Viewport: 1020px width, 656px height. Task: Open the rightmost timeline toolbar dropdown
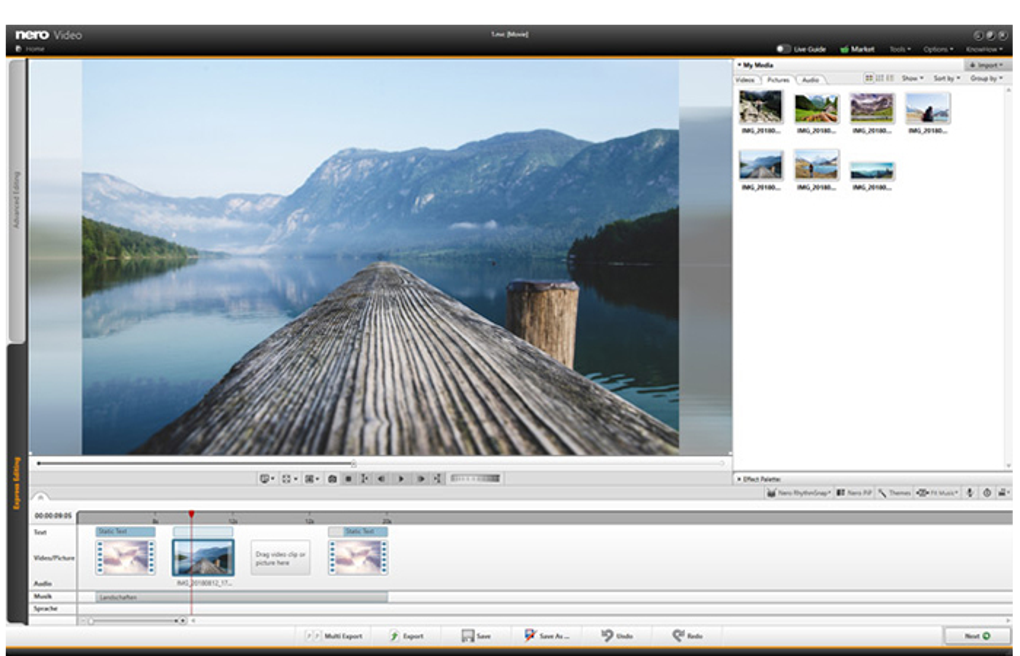1004,493
